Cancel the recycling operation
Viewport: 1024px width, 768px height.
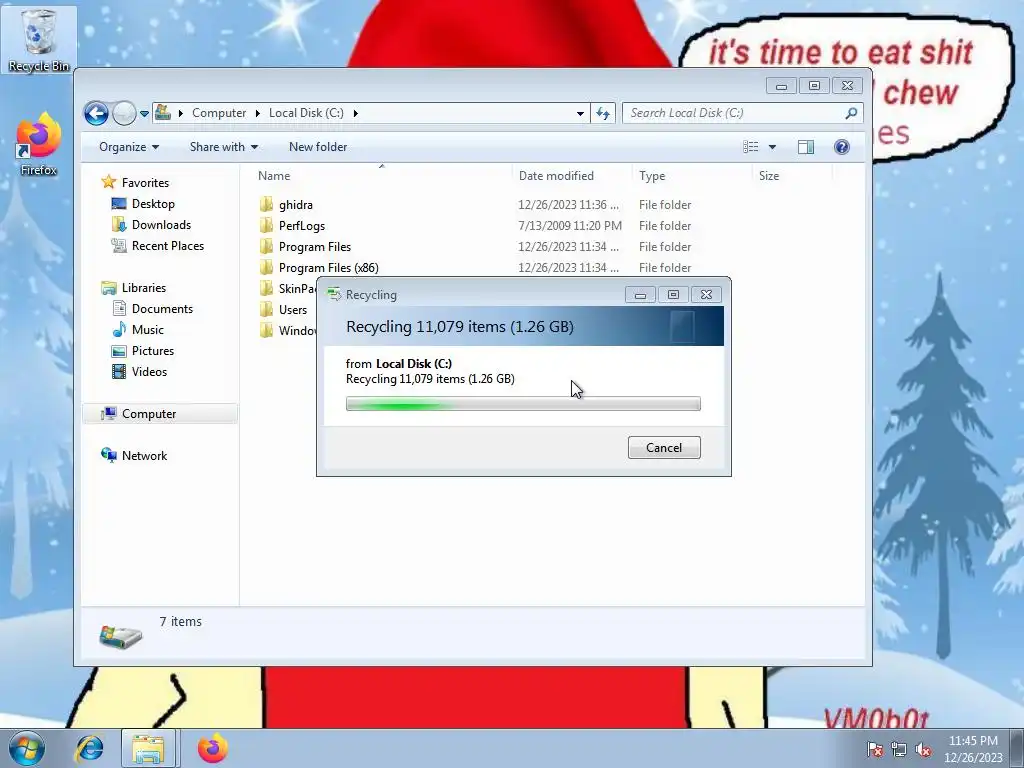click(x=664, y=448)
